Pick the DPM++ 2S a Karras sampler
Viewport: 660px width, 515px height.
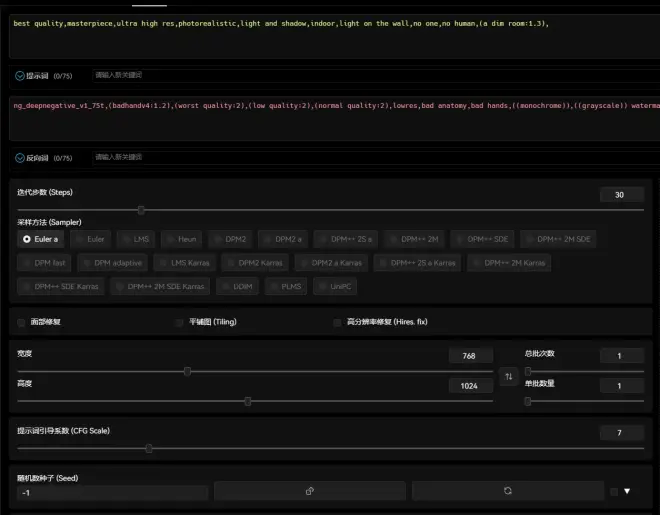pyautogui.click(x=418, y=263)
